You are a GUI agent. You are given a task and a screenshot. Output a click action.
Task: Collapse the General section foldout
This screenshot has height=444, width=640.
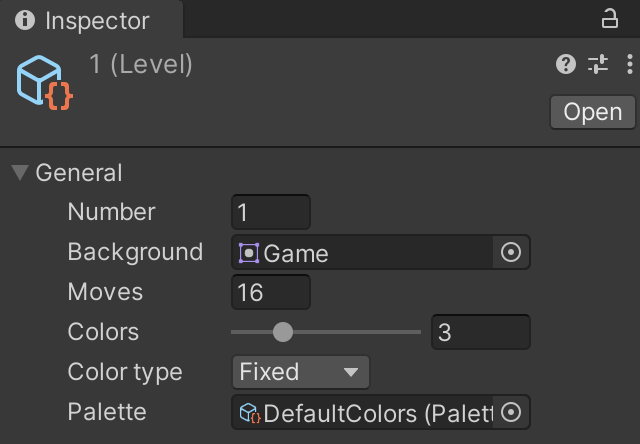point(19,173)
